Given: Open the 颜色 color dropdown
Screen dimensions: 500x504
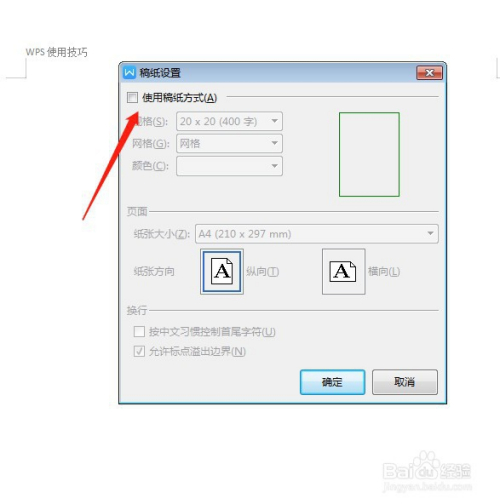Looking at the screenshot, I should [x=229, y=166].
